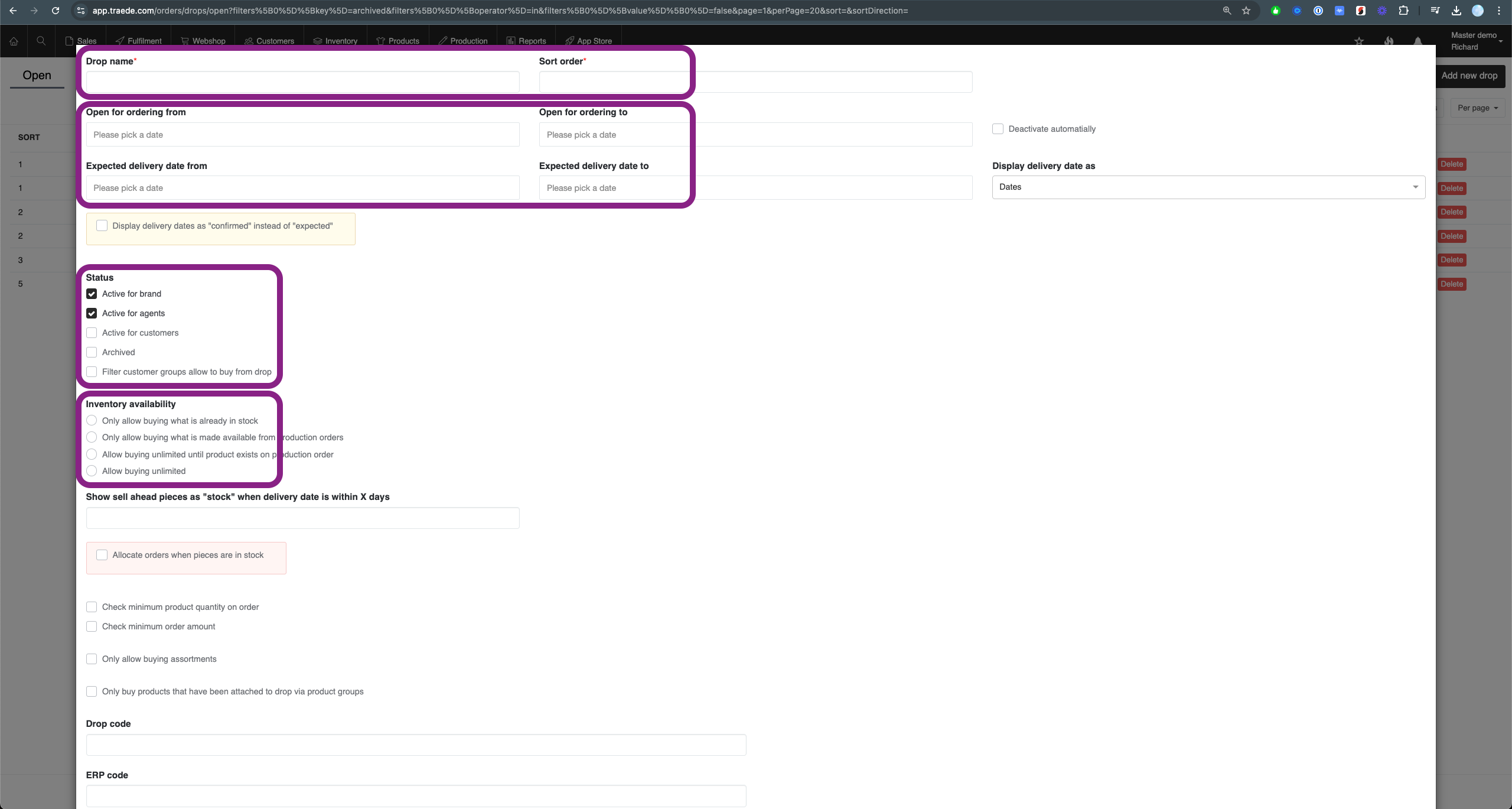Open the blue waveform extension icon
The image size is (1512, 809).
click(x=1340, y=11)
